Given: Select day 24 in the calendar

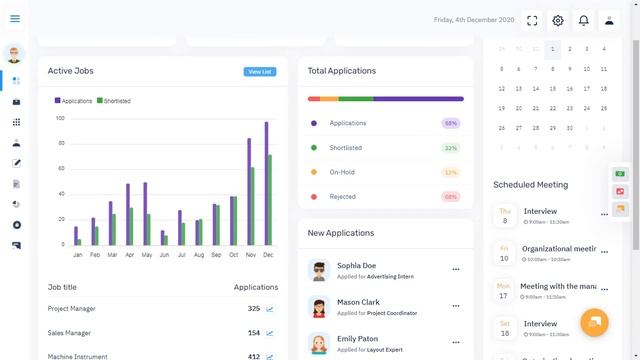Looking at the screenshot, I should click(x=587, y=109).
